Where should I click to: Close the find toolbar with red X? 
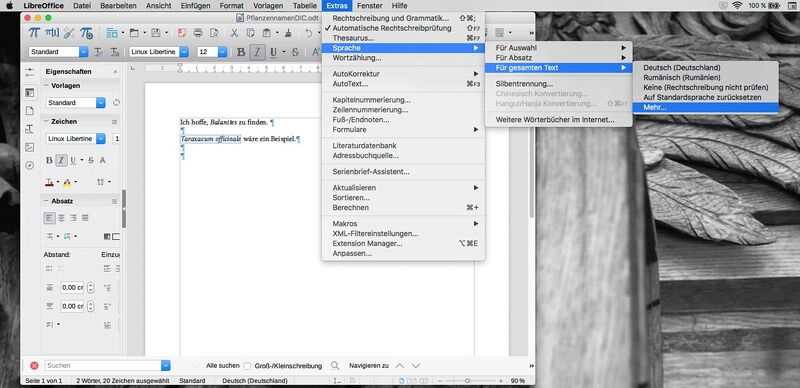tap(34, 366)
